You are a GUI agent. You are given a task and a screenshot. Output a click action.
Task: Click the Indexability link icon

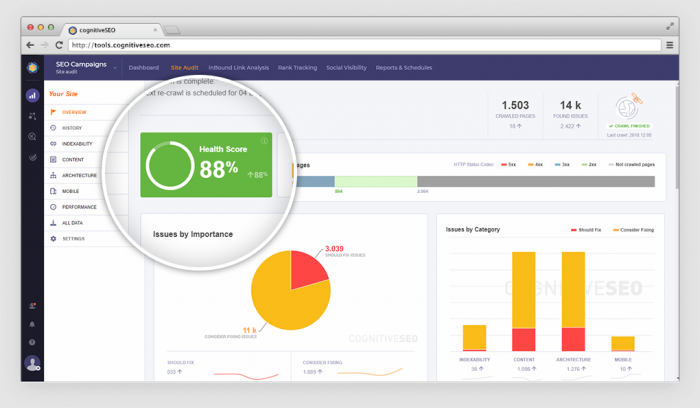click(x=53, y=144)
